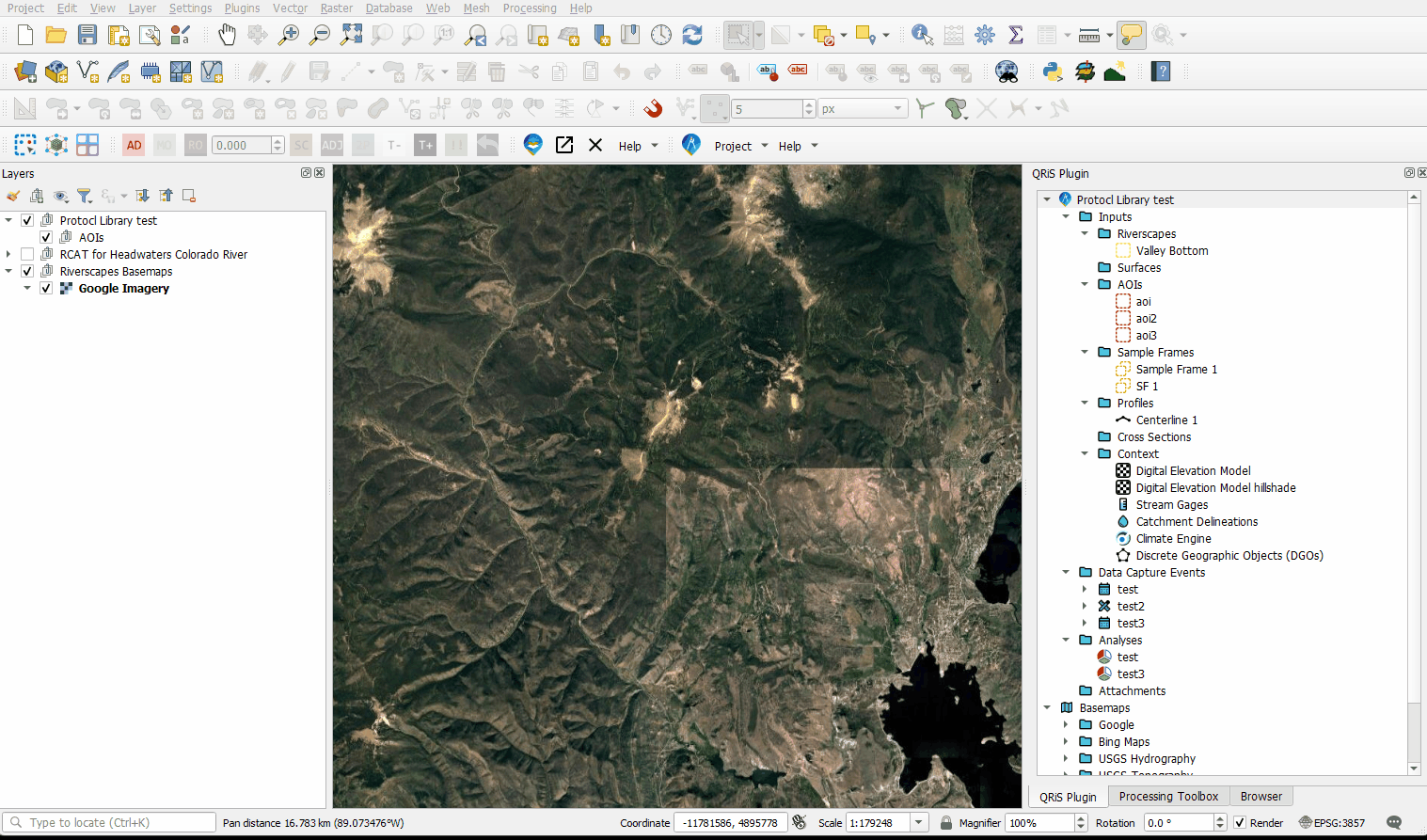This screenshot has width=1427, height=840.
Task: Open the Processing menu
Action: pyautogui.click(x=530, y=8)
